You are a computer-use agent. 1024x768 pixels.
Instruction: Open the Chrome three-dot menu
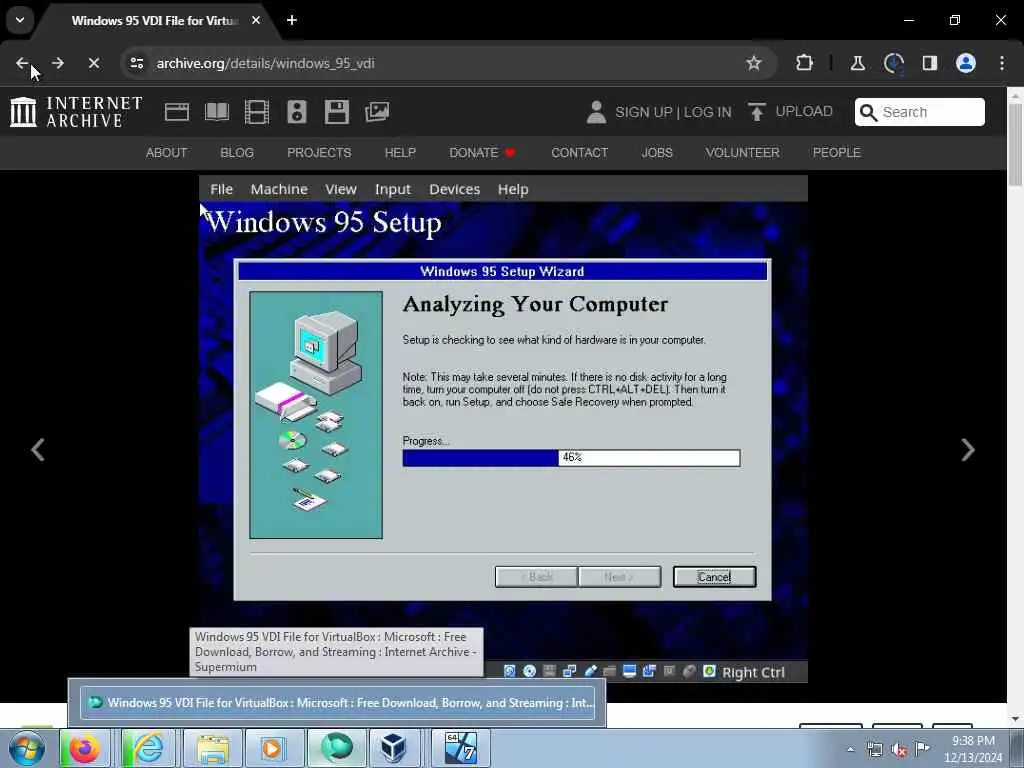point(1001,63)
